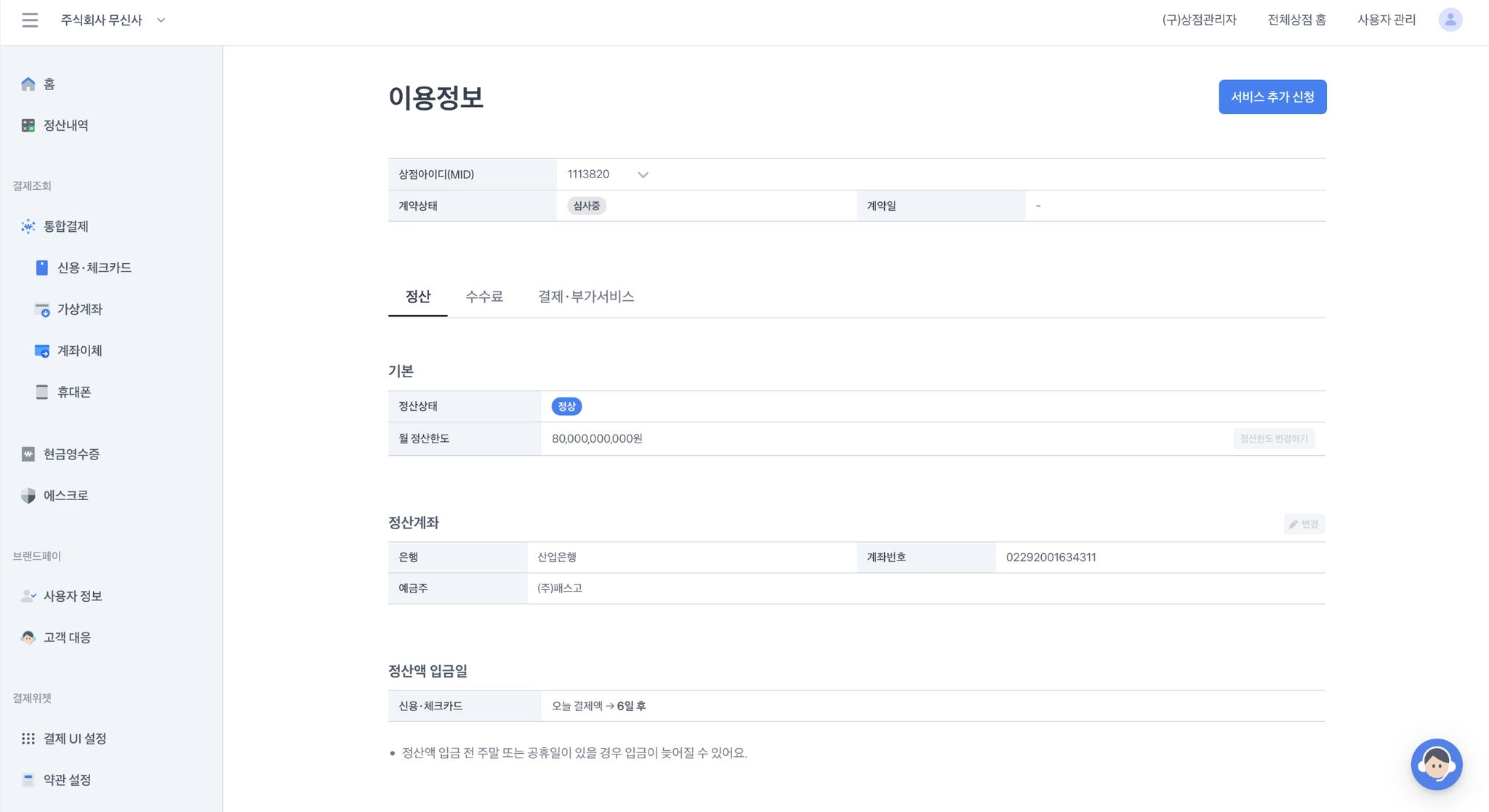Open 결제 UI 설정 grid icon
Screen dimensions: 1489x812
28,739
